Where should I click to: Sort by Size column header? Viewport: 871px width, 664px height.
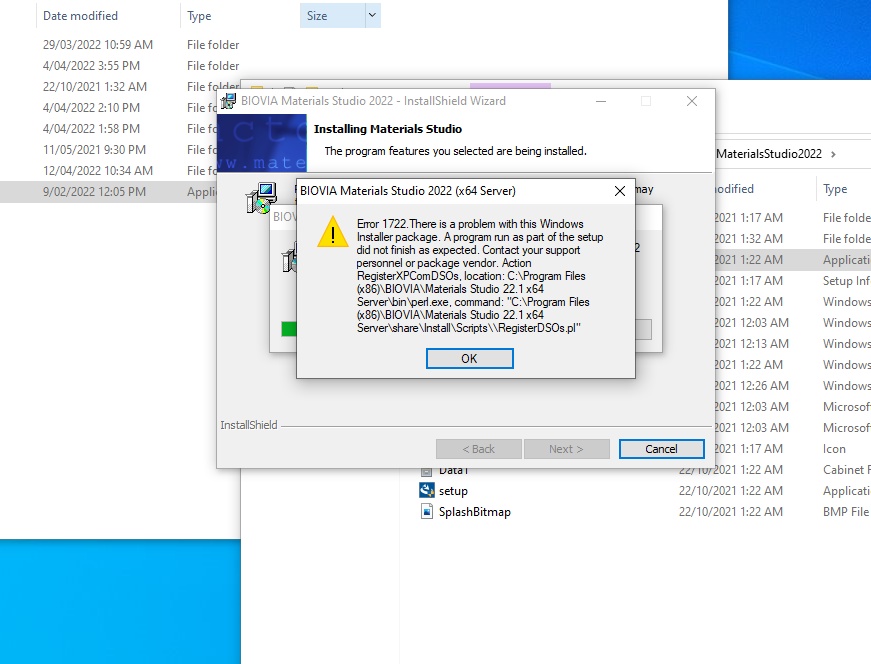332,16
